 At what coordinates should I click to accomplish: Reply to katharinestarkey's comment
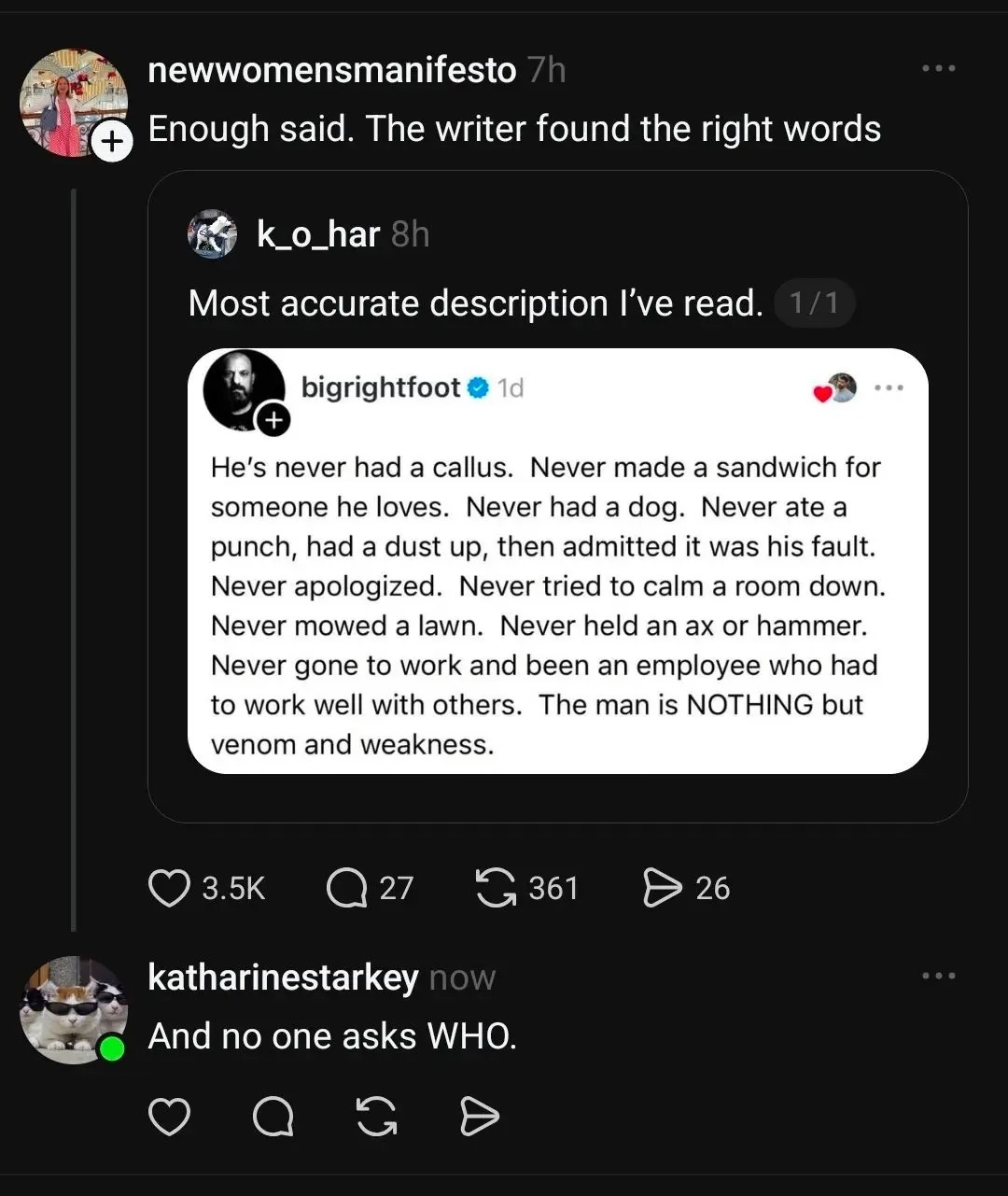coord(272,1116)
